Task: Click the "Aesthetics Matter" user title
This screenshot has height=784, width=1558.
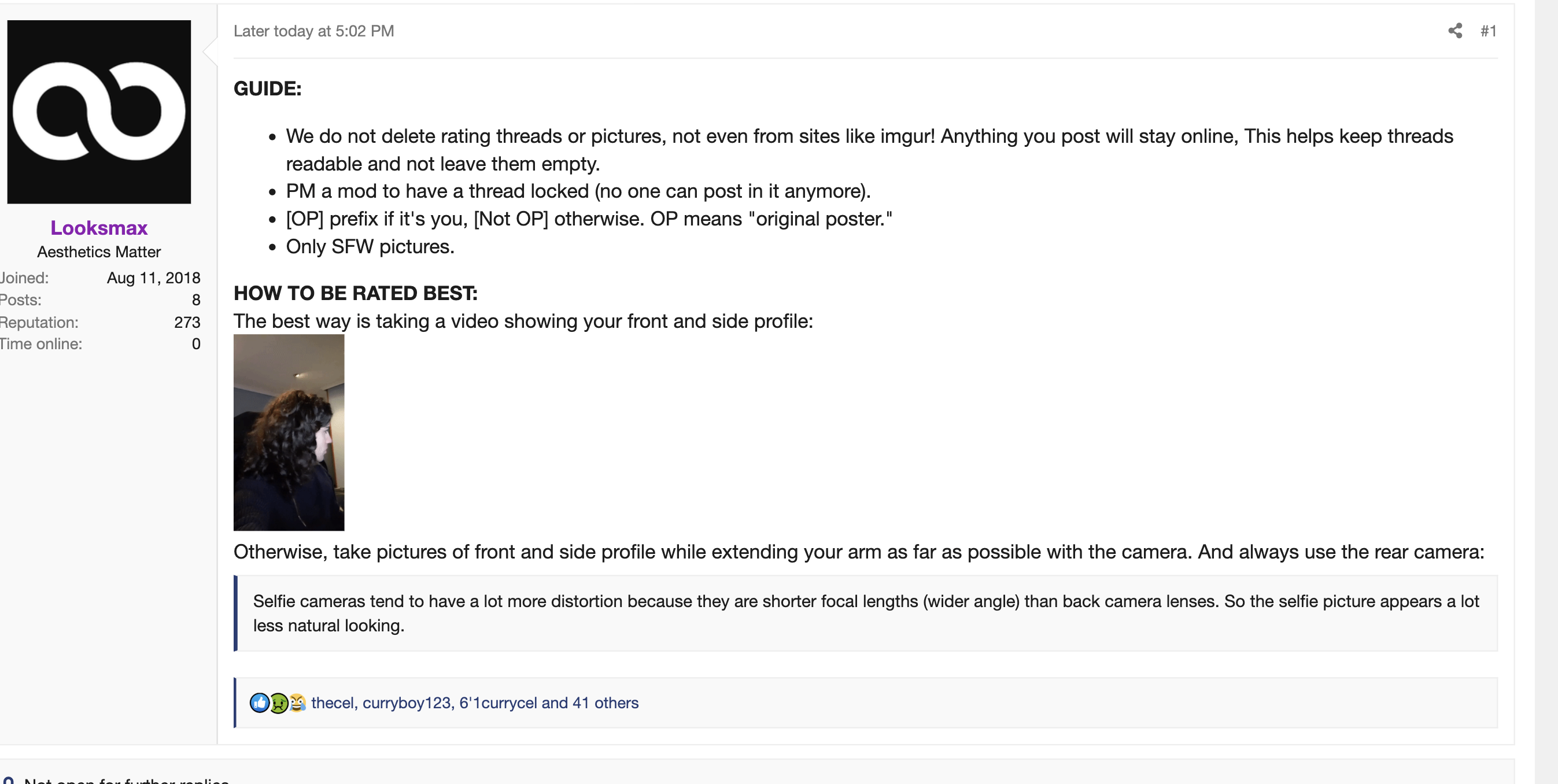Action: (99, 252)
